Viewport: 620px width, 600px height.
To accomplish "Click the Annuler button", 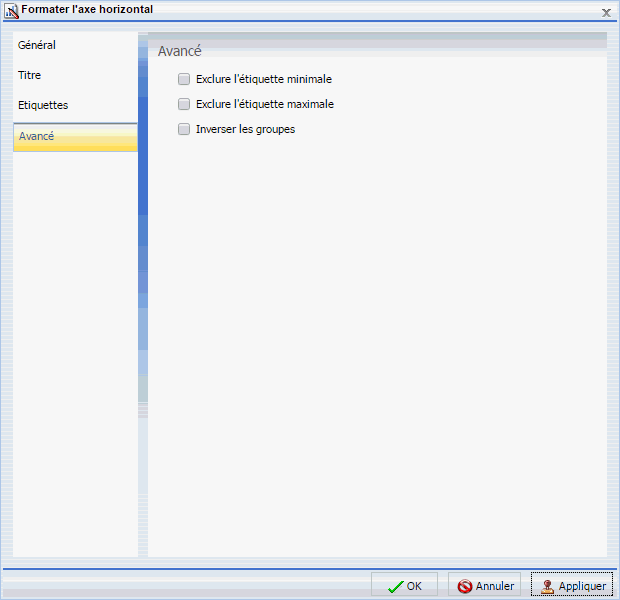I will [484, 585].
